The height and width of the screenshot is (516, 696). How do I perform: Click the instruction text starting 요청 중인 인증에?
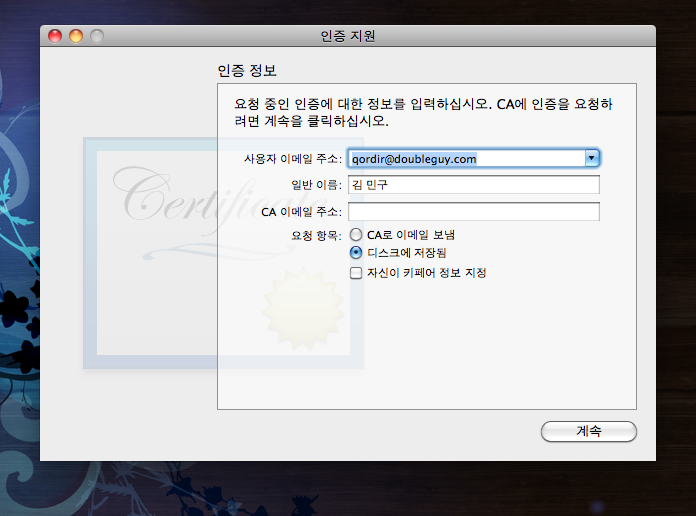(x=423, y=112)
